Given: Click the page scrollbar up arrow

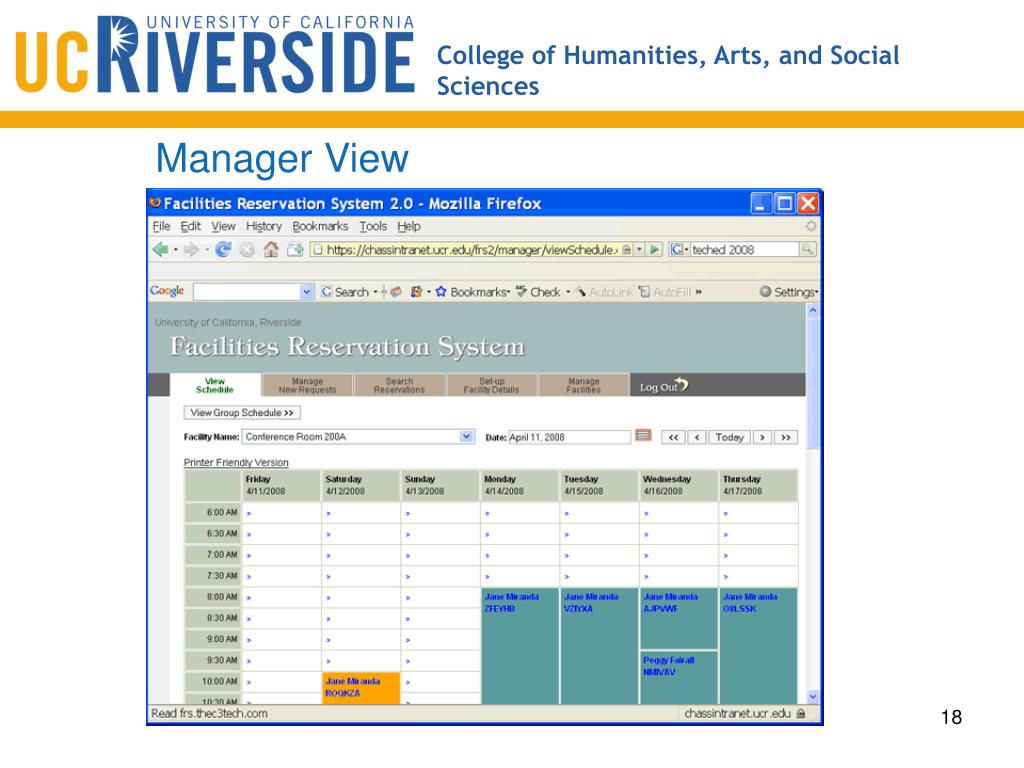Looking at the screenshot, I should click(812, 311).
